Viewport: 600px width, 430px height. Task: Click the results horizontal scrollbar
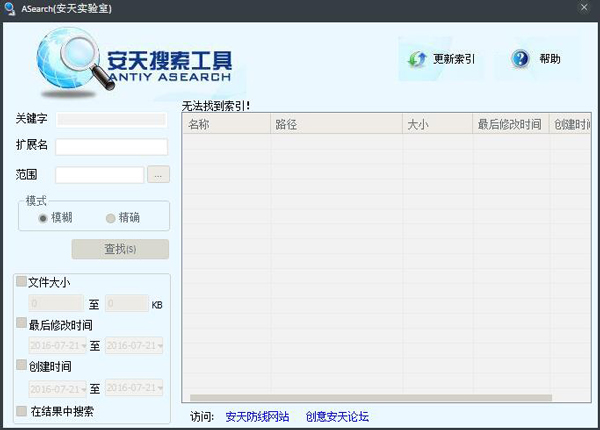(x=371, y=398)
